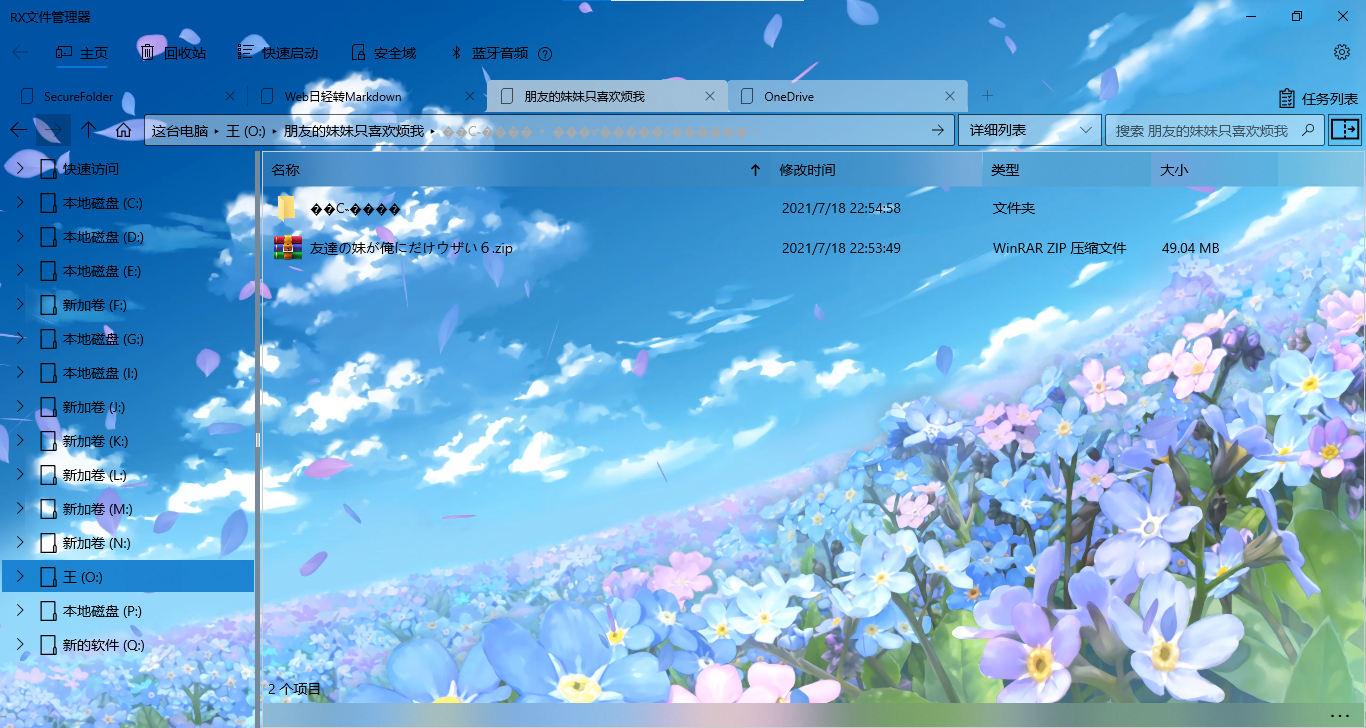Open the 详细列表 view mode dropdown

(x=1029, y=130)
